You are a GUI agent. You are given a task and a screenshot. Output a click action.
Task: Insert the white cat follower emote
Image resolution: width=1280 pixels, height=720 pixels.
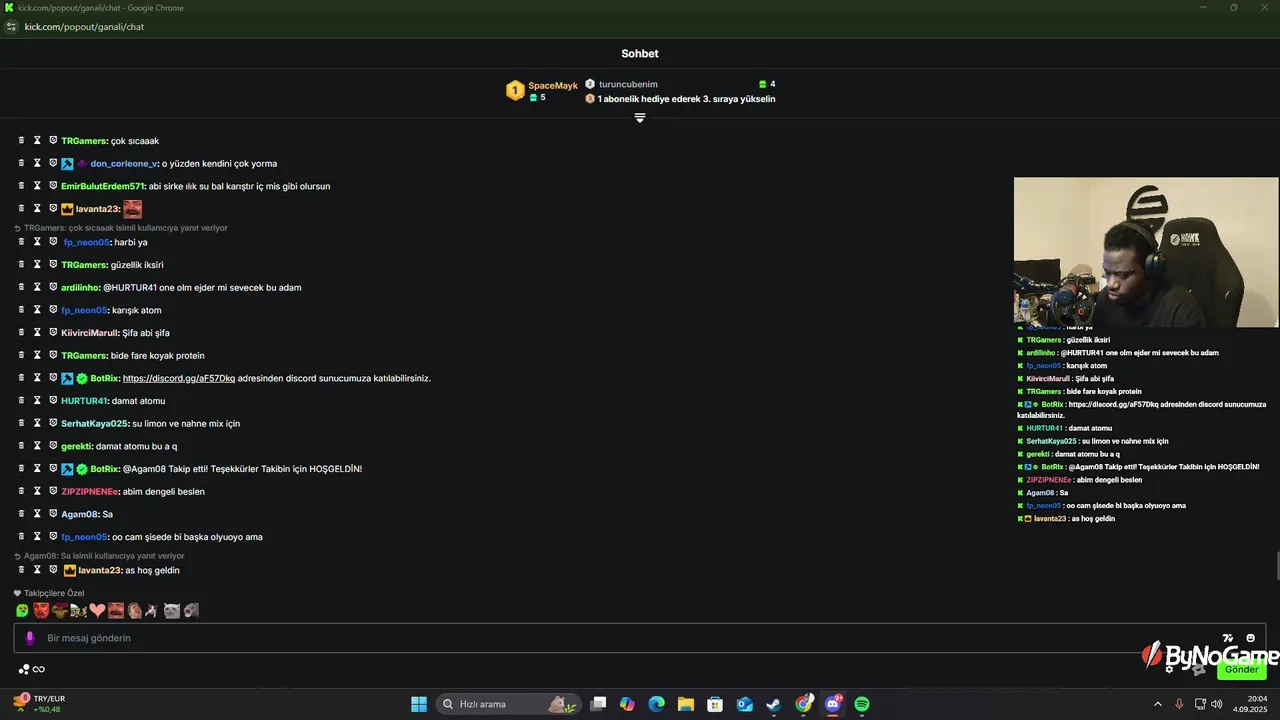point(172,610)
